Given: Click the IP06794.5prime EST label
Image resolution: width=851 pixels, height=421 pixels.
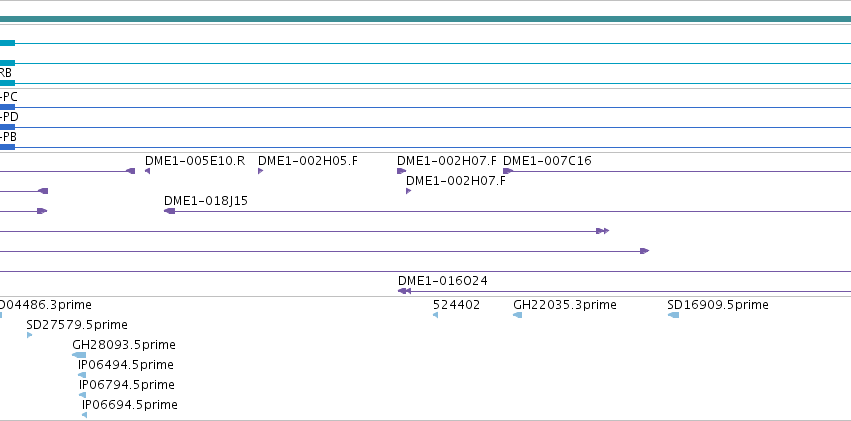Looking at the screenshot, I should 126,385.
